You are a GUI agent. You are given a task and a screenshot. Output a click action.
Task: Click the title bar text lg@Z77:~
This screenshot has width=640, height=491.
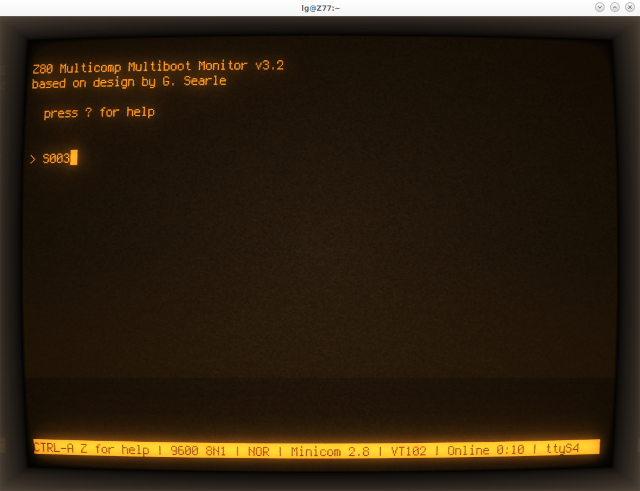320,8
